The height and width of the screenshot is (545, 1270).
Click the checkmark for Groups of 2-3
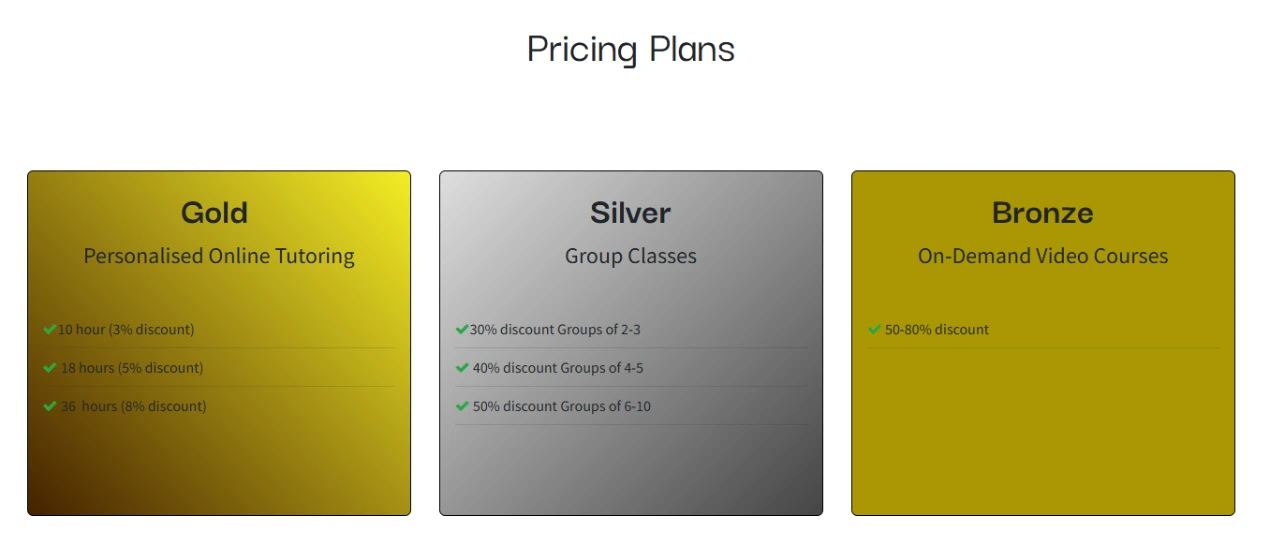(x=461, y=329)
